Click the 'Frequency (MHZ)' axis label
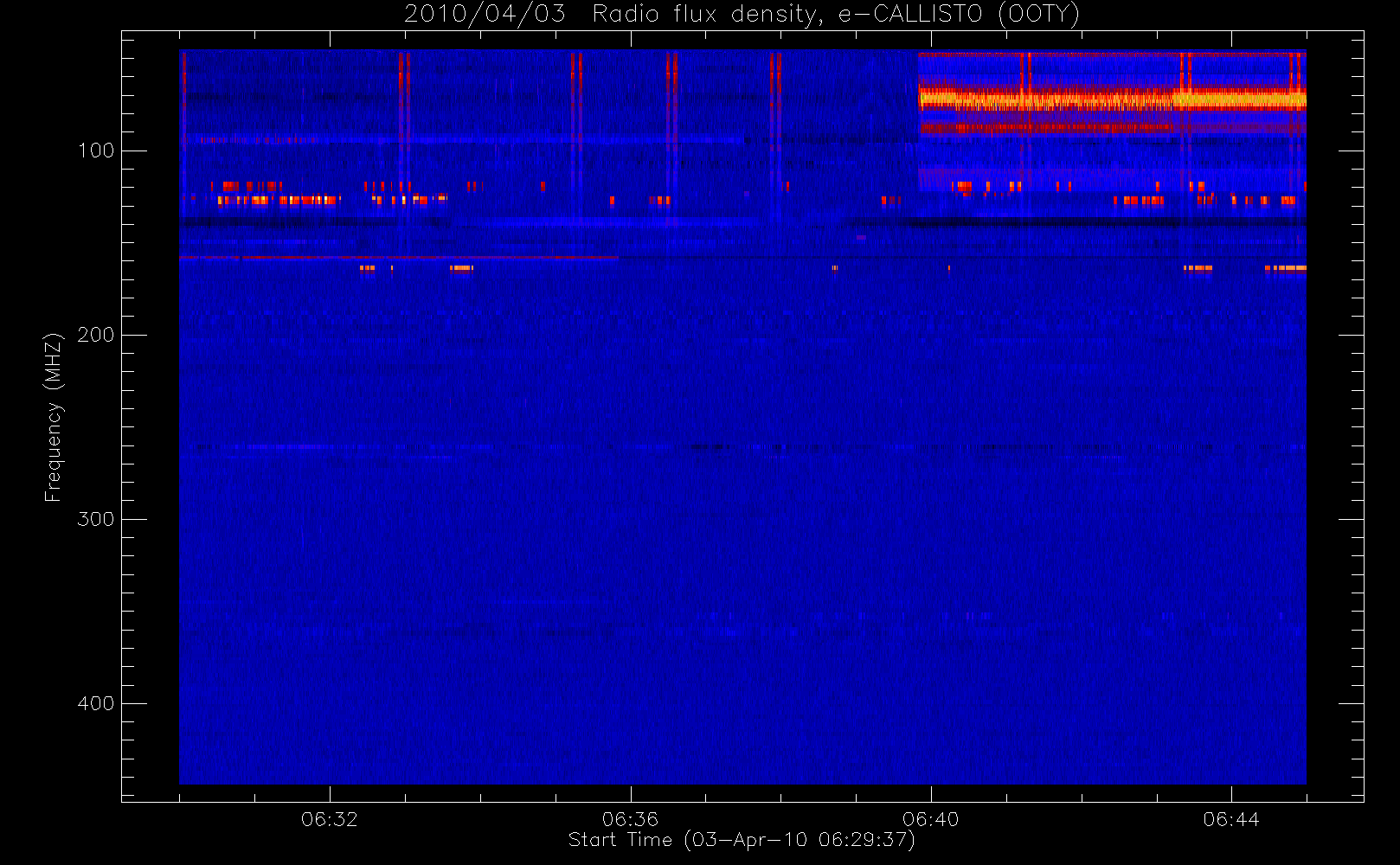Viewport: 1400px width, 865px height. tap(54, 417)
